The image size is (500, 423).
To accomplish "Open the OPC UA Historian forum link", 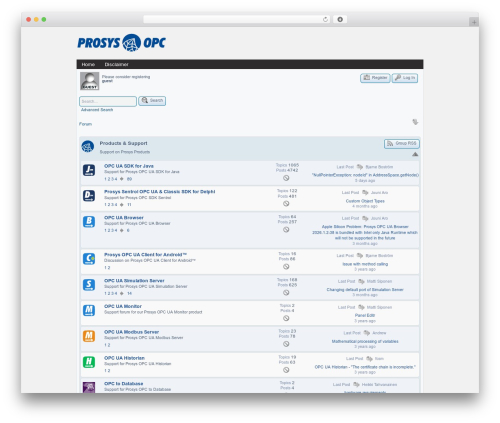I will (124, 358).
